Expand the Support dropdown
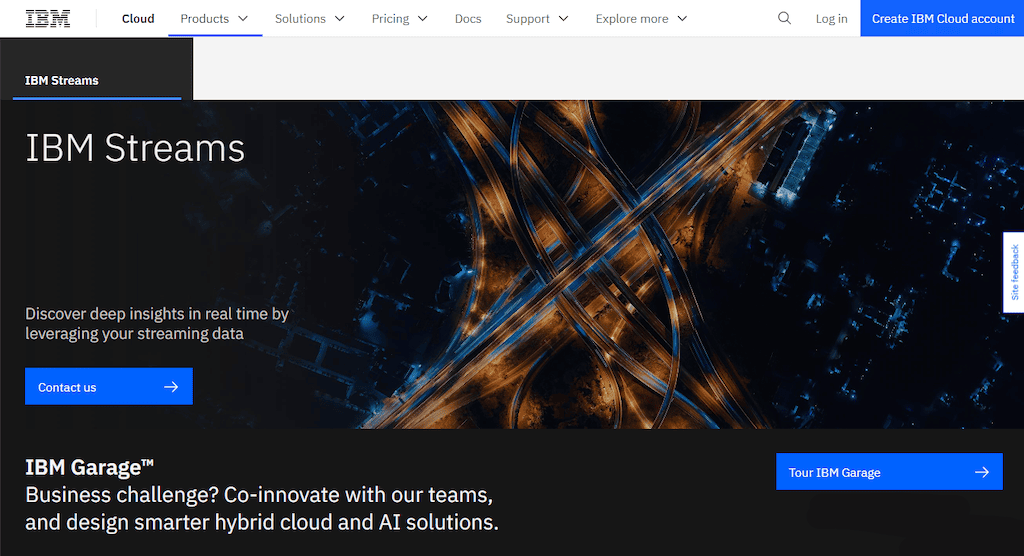The width and height of the screenshot is (1024, 556). (x=537, y=18)
